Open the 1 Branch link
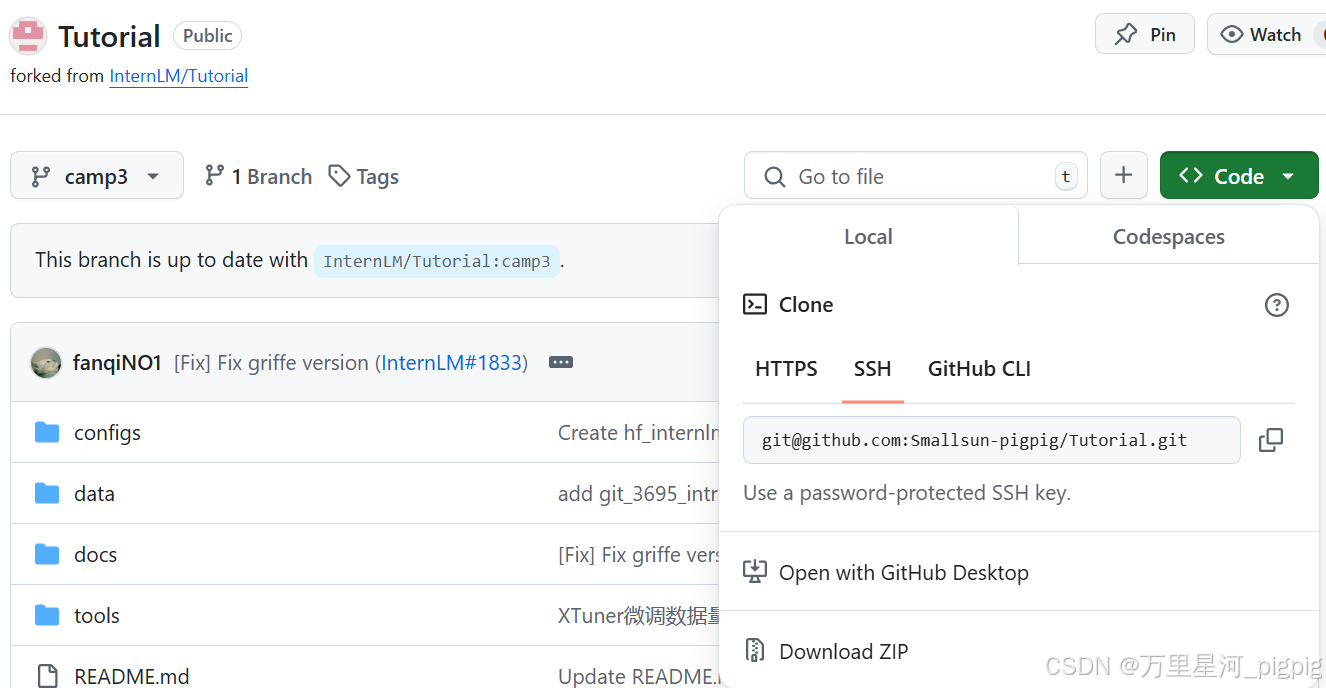Viewport: 1326px width, 688px height. 258,176
